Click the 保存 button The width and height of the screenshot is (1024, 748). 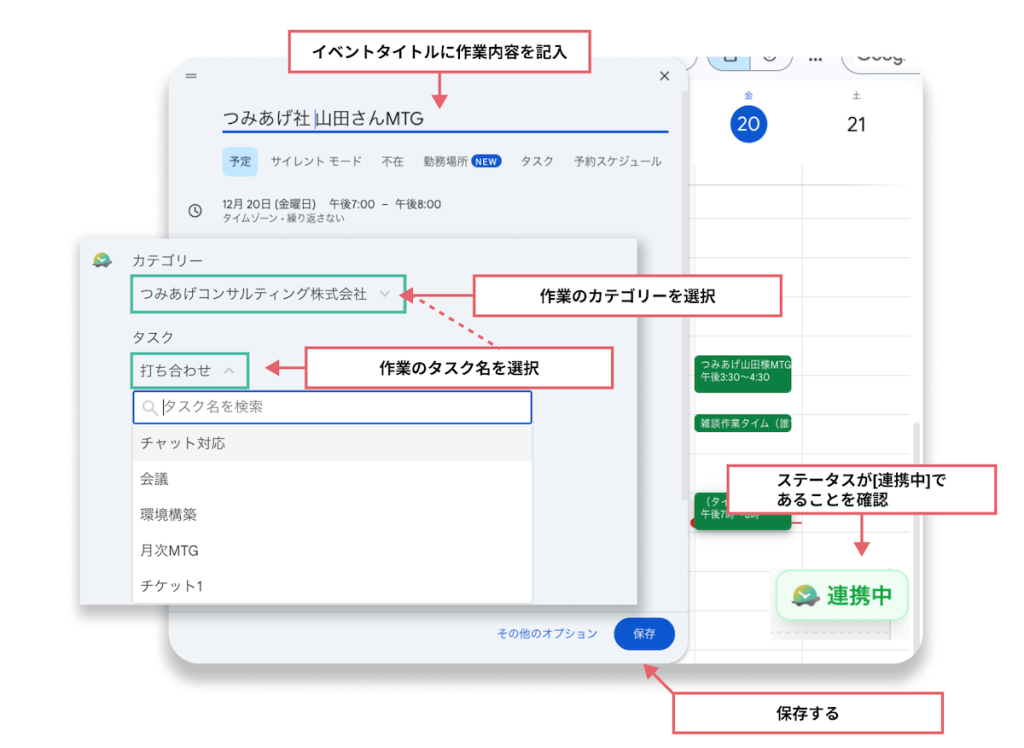click(644, 634)
